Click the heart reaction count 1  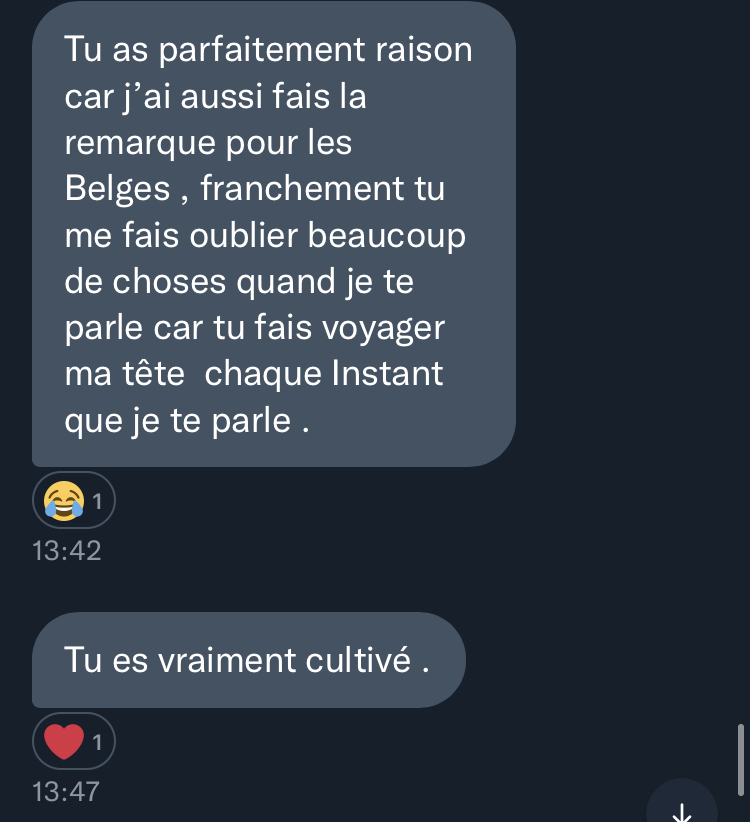coord(97,742)
